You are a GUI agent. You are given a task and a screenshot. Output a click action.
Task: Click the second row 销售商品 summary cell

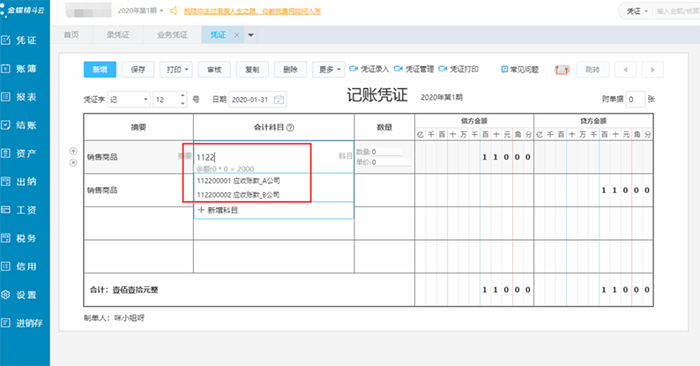pos(138,190)
